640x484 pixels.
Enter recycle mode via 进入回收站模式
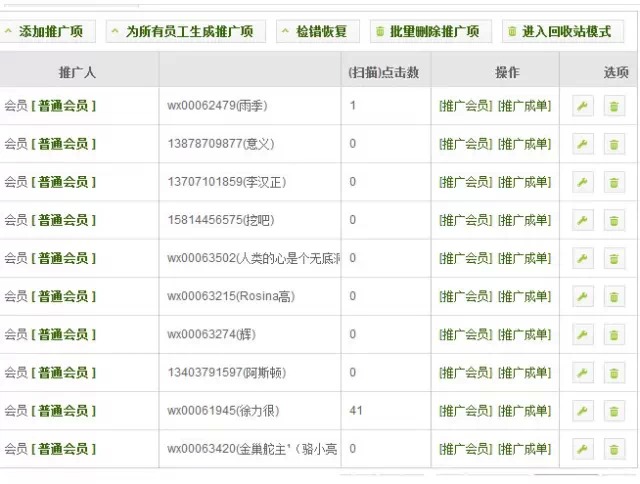(558, 32)
